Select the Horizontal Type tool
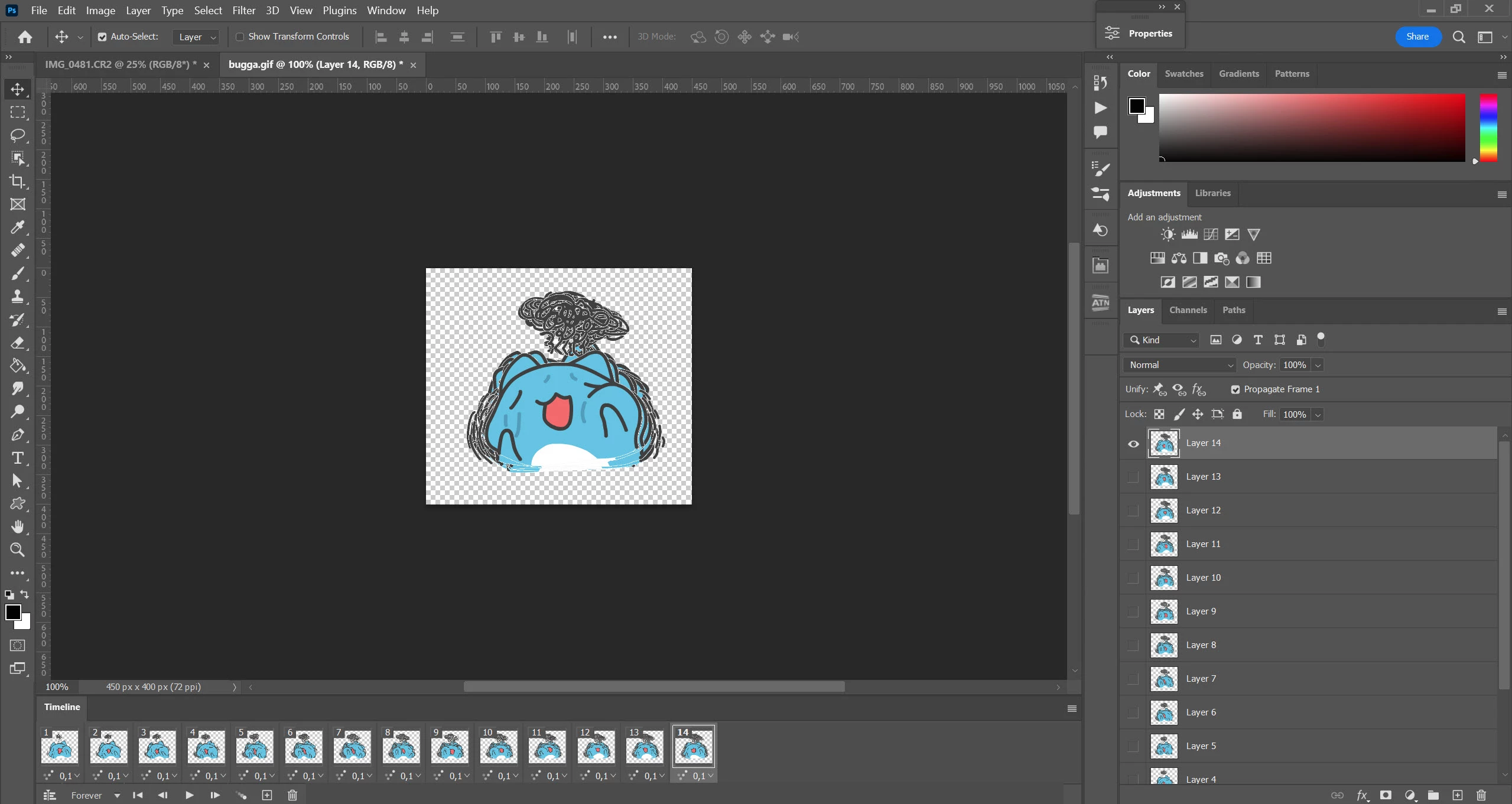Screen dimensions: 1512x804 tap(18, 458)
